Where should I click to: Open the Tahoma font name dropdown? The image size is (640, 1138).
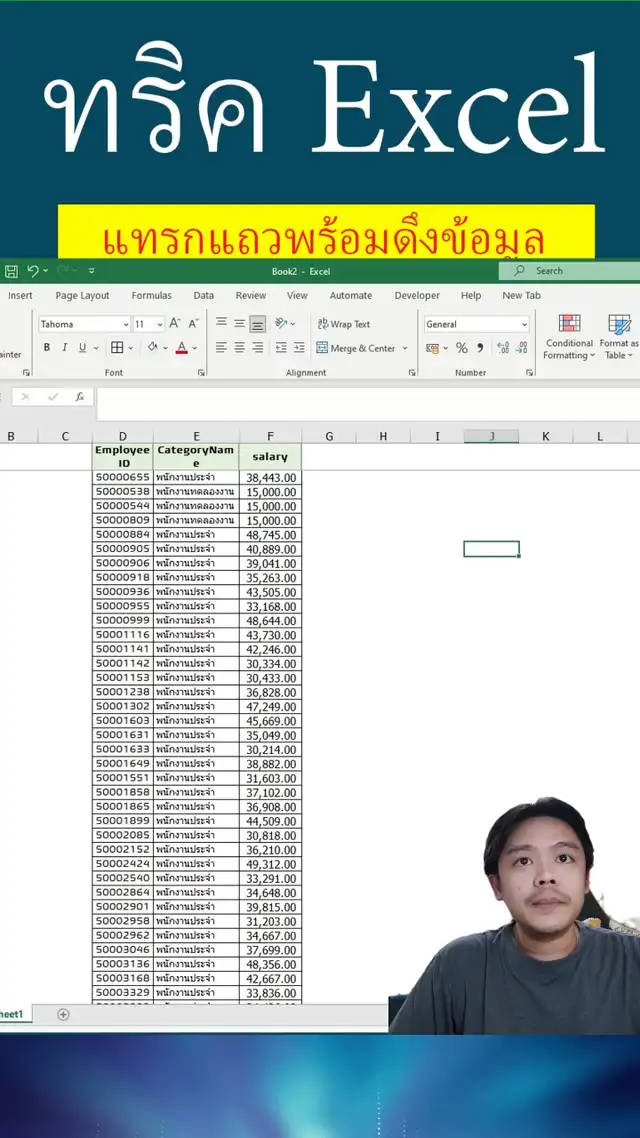(x=125, y=324)
